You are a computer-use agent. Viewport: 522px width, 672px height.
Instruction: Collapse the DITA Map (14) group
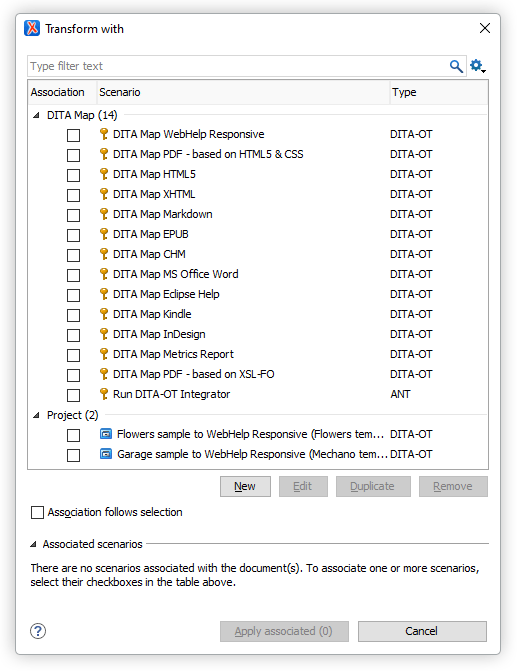36,115
